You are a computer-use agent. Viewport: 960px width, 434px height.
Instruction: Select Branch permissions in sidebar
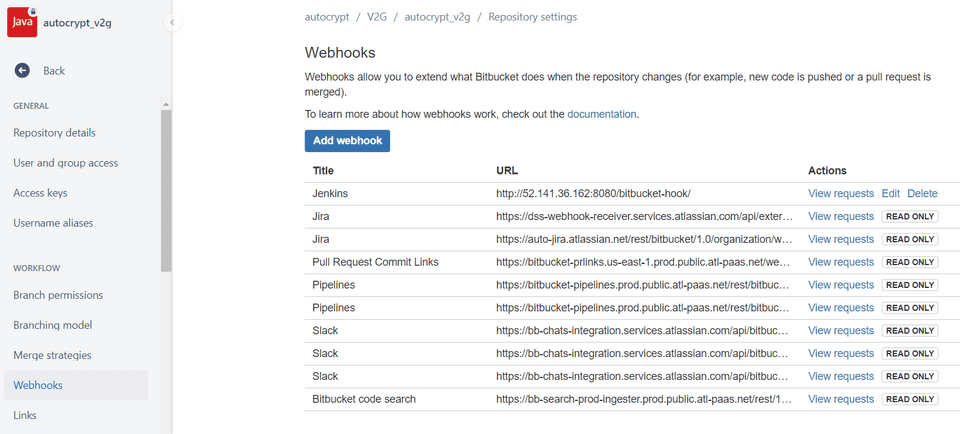(x=58, y=295)
